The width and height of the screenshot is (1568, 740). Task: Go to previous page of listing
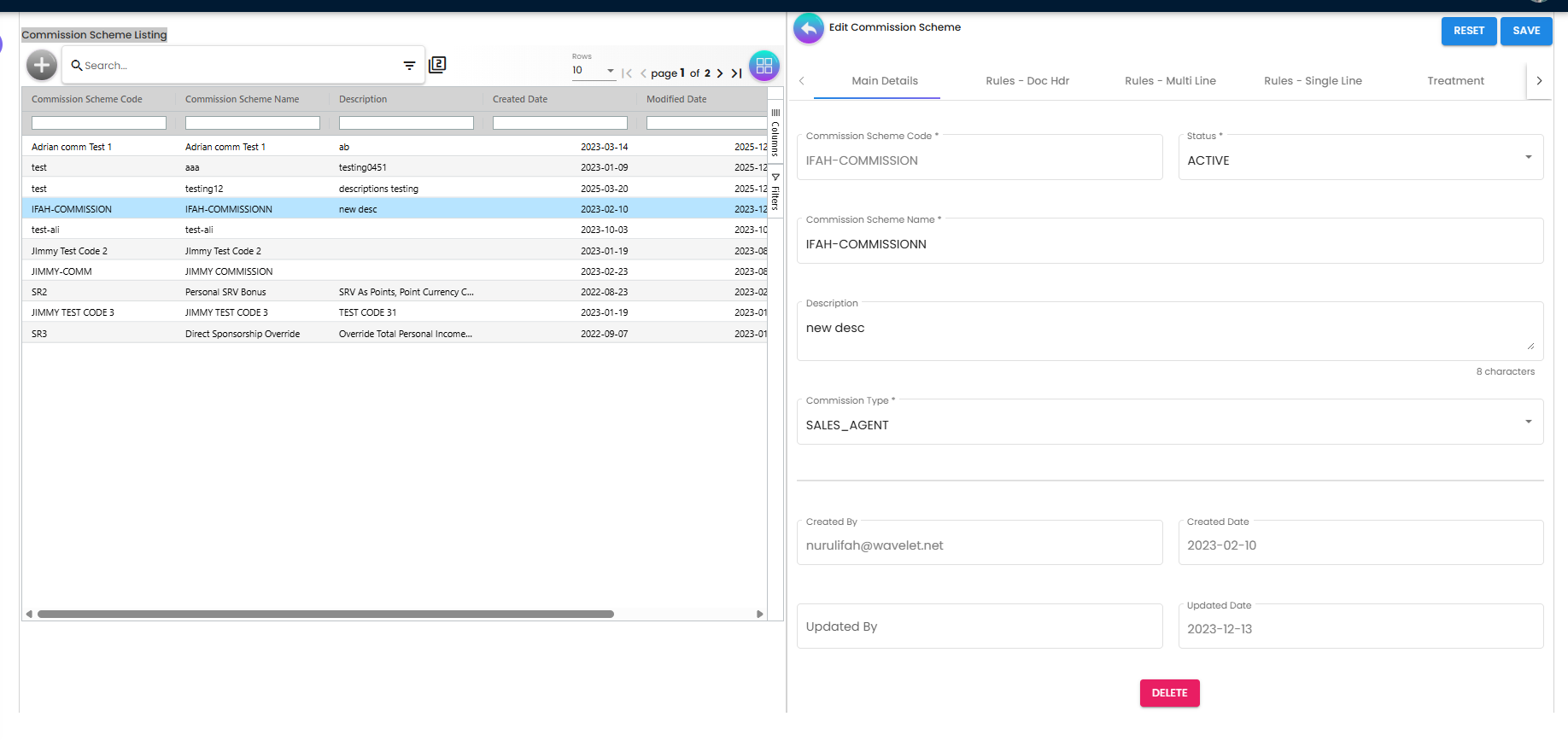pos(643,73)
